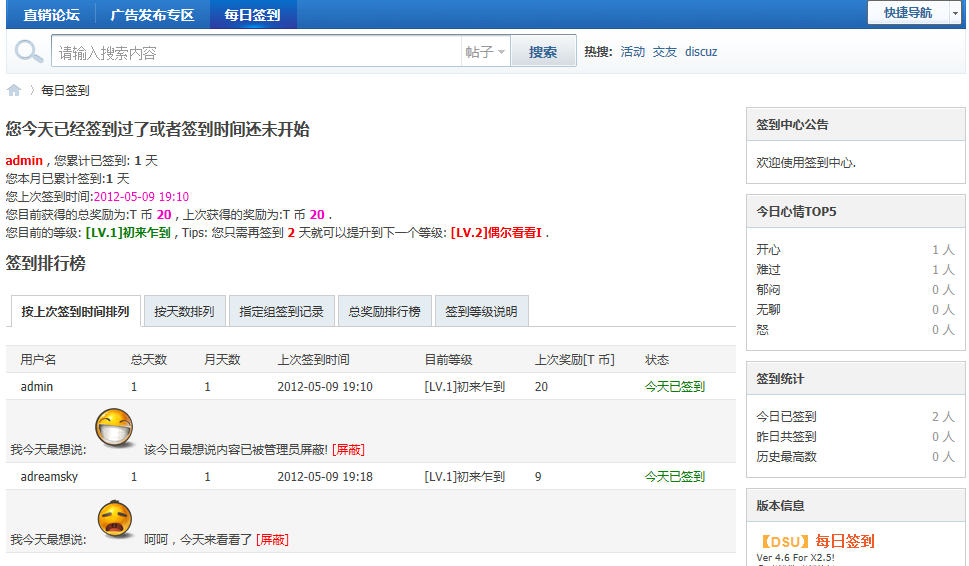Click table cell 2012-05-09 19:18

(324, 477)
